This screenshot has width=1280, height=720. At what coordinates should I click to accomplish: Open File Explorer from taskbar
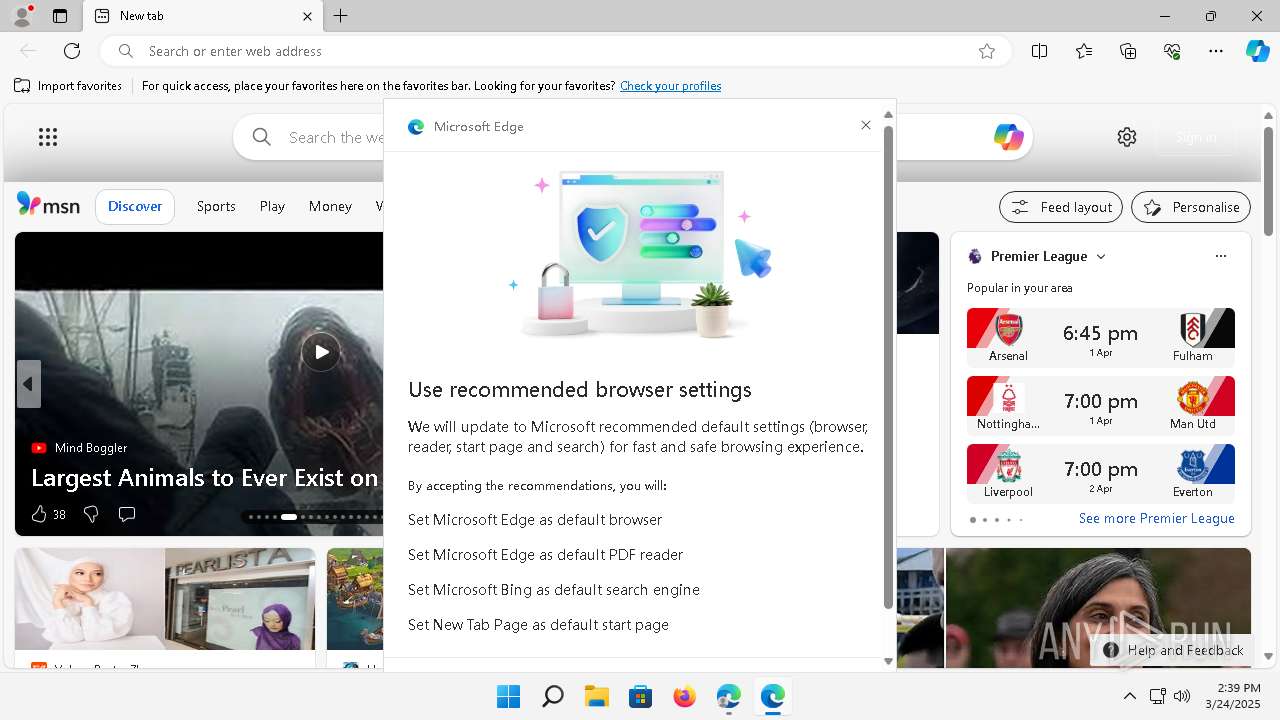[597, 696]
